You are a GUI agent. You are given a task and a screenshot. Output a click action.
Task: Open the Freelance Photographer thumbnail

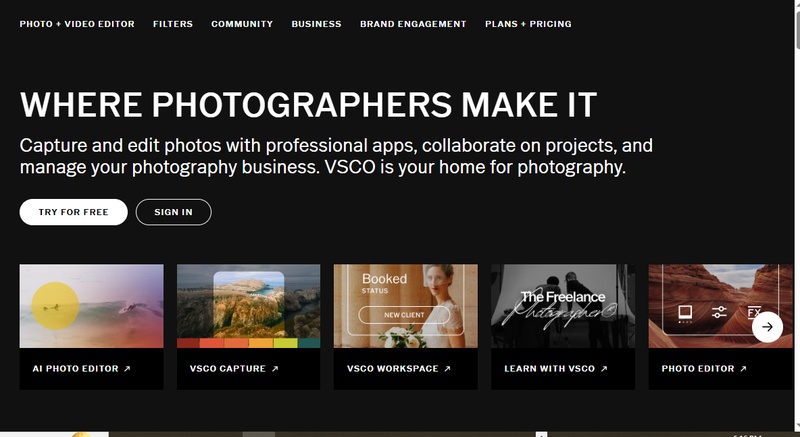tap(562, 305)
